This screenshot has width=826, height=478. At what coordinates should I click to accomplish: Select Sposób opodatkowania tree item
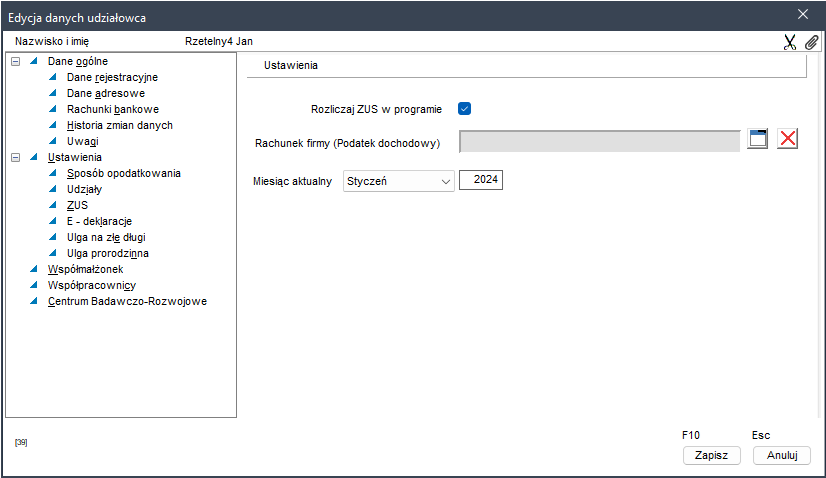point(123,173)
